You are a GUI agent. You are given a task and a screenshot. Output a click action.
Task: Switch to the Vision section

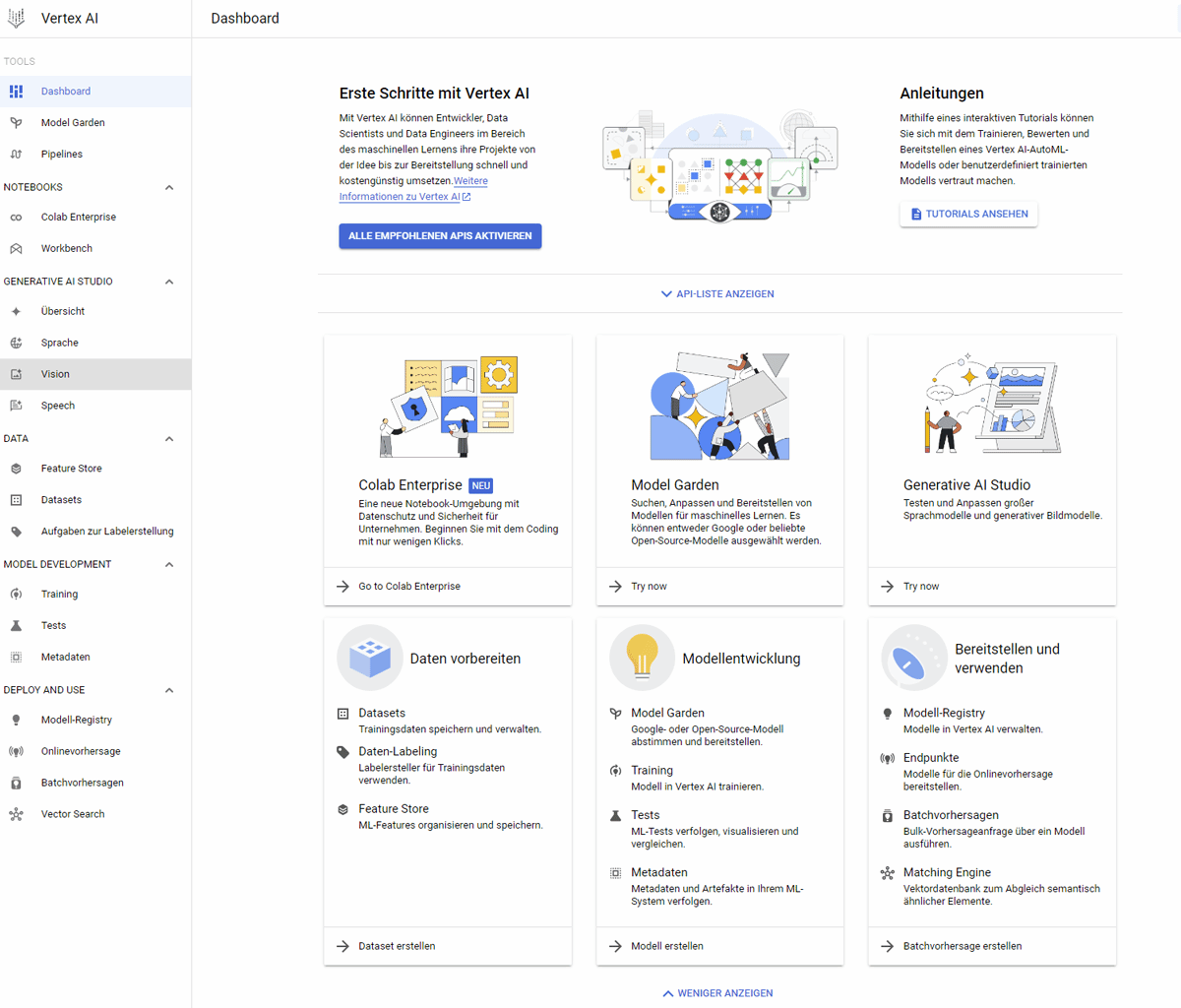click(x=55, y=373)
